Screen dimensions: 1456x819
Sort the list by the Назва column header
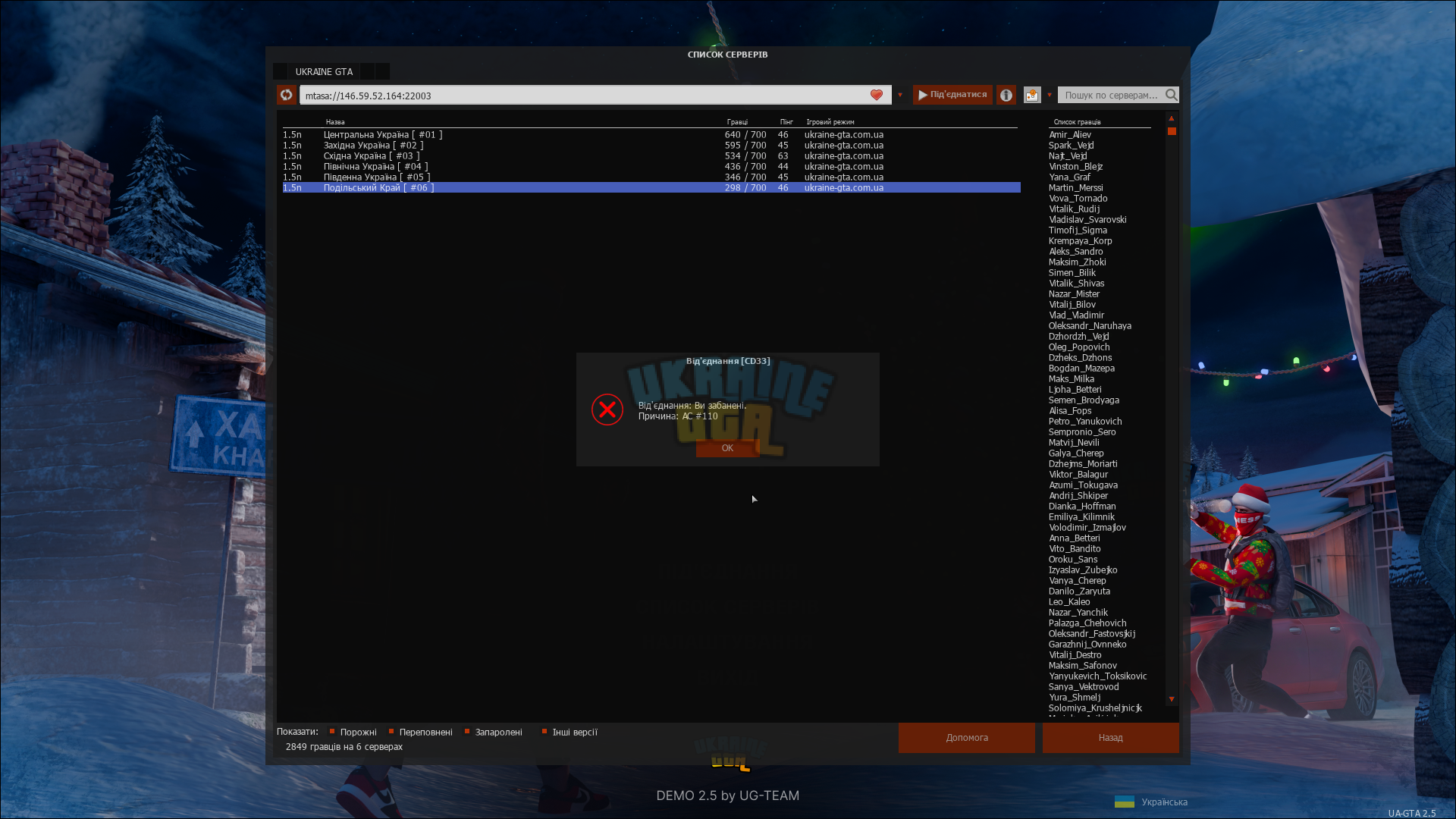coord(335,122)
